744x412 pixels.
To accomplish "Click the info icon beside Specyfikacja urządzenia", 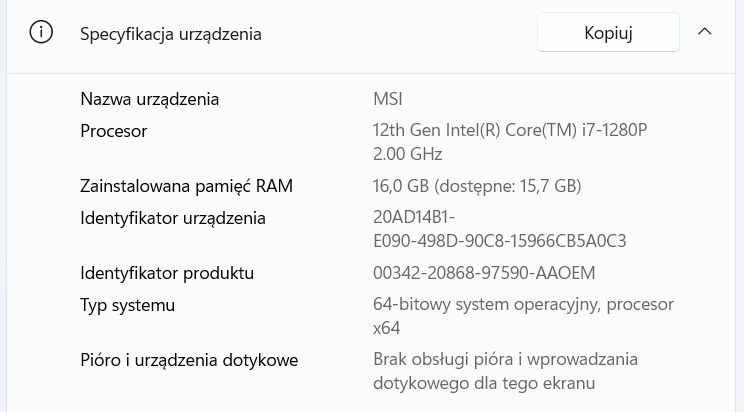I will (x=41, y=32).
